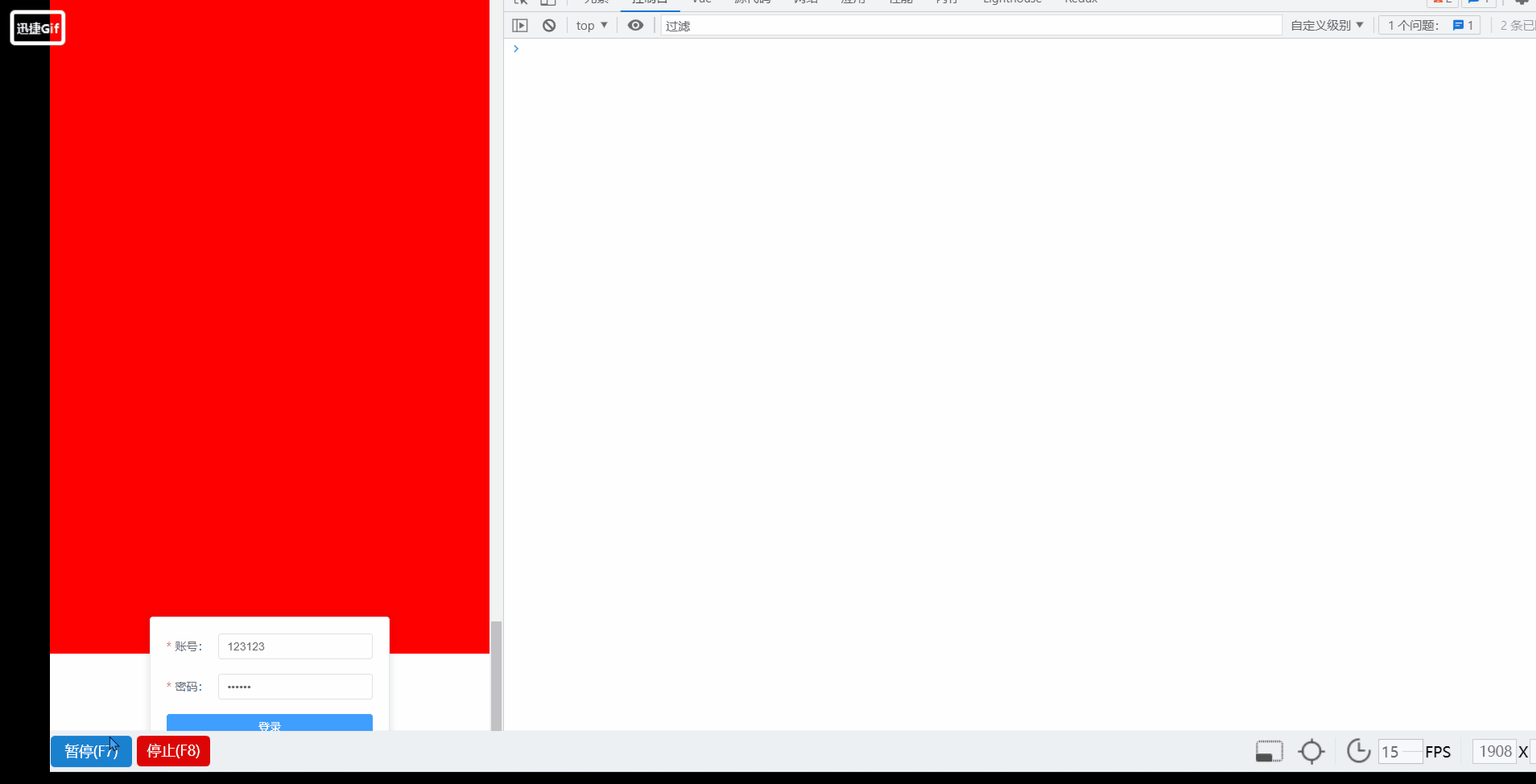Click the 暂停(F7) pause recording button
Screen dimensions: 1536x784
coord(91,751)
